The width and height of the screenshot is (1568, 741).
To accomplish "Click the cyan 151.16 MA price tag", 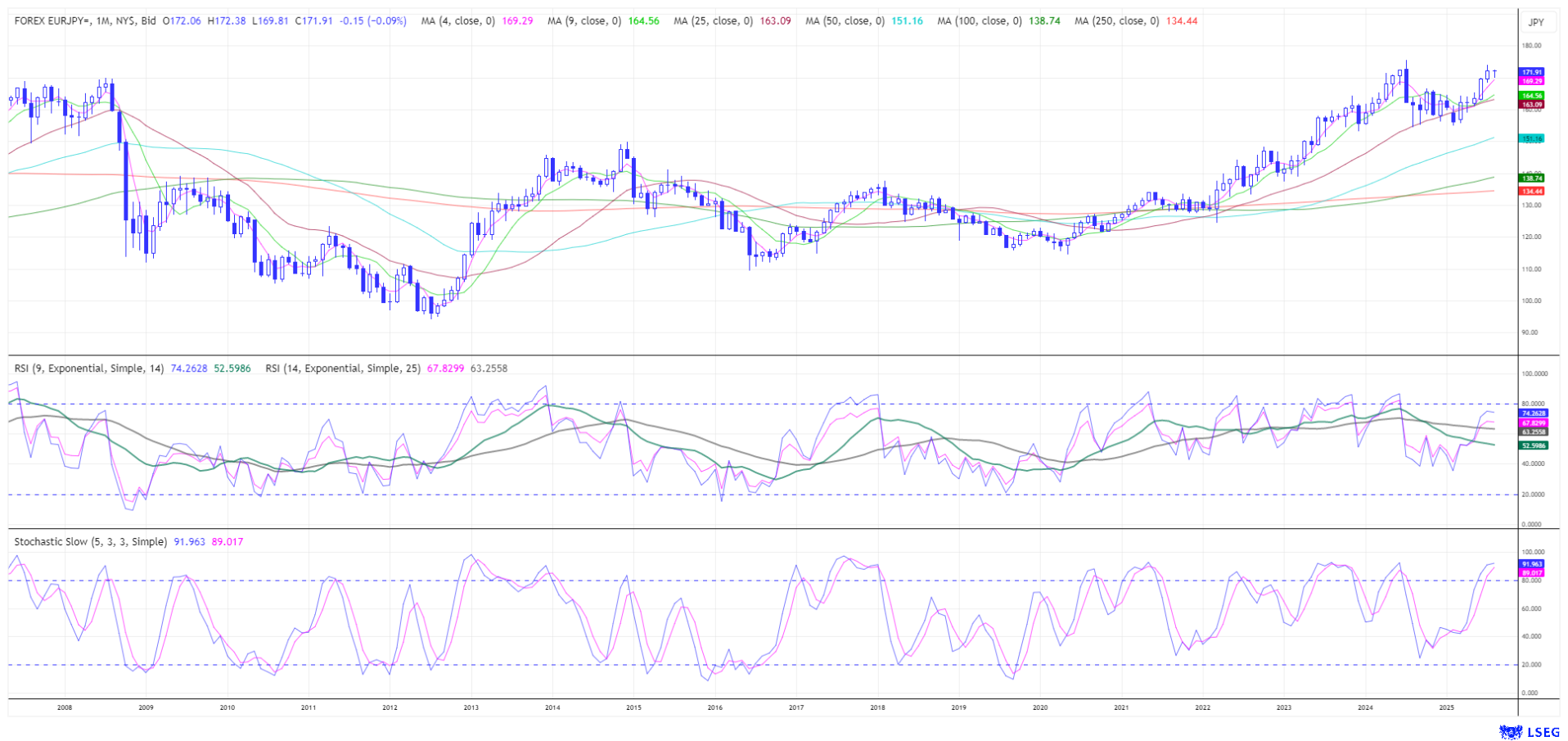I will (1531, 139).
